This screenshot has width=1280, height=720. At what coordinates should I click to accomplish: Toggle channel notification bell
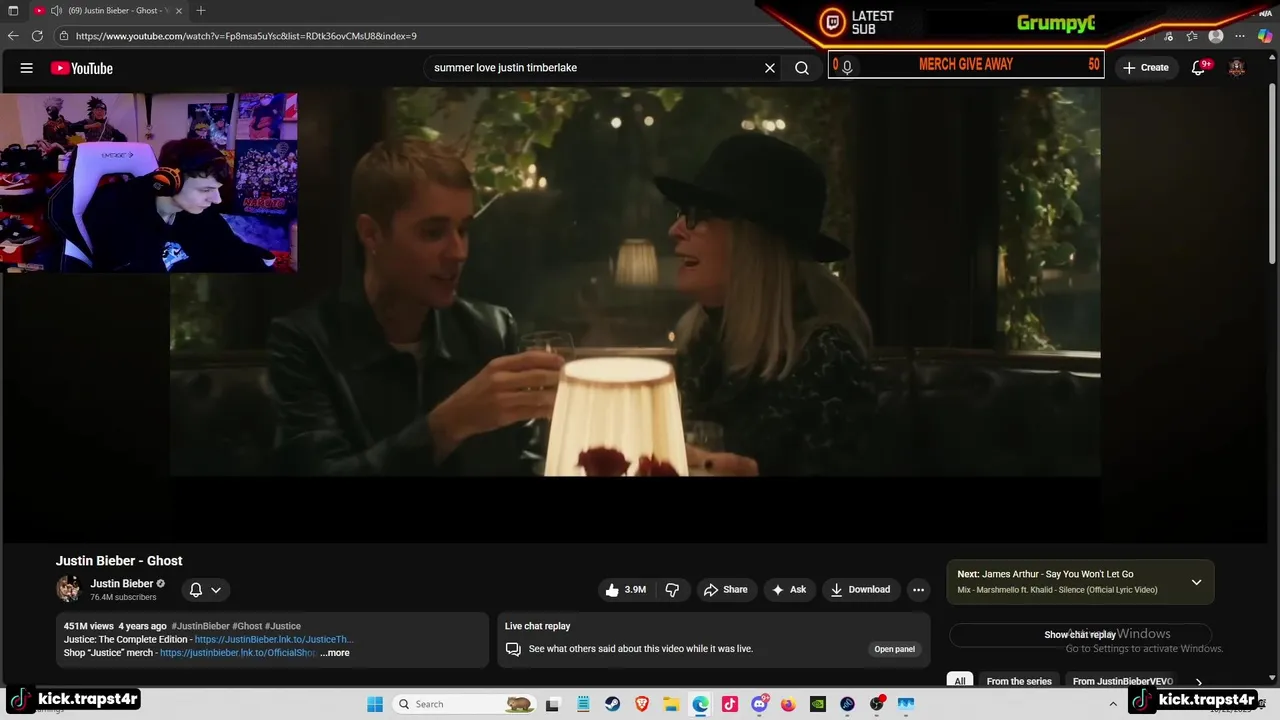click(196, 590)
